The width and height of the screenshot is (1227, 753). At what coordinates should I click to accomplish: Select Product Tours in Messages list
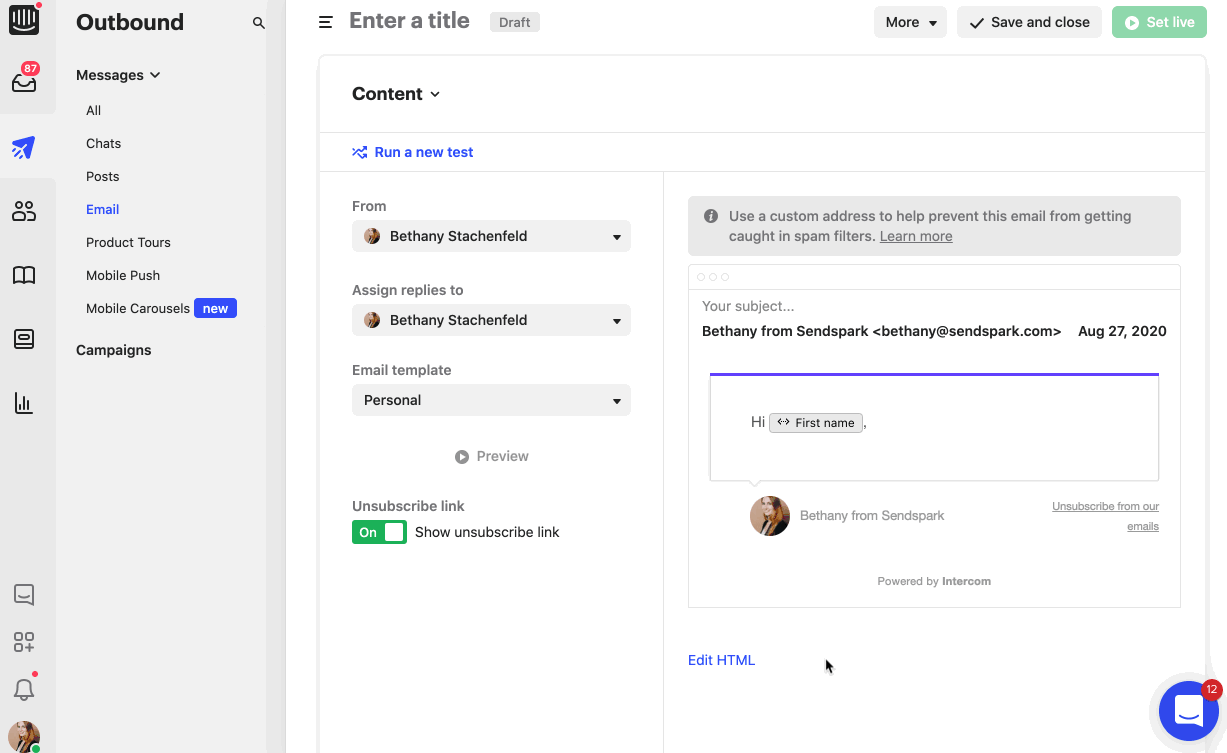pos(128,242)
